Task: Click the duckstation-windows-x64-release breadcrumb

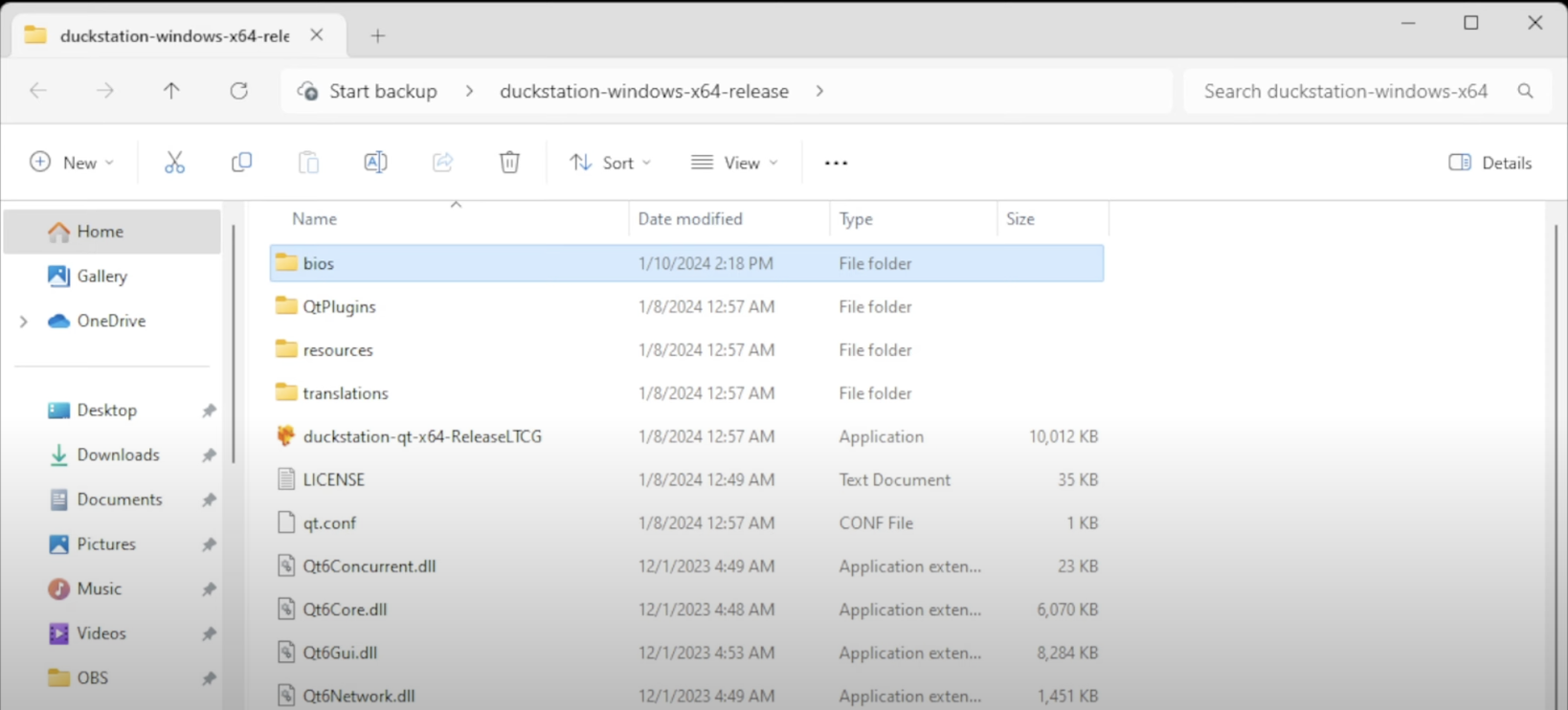Action: pyautogui.click(x=644, y=91)
